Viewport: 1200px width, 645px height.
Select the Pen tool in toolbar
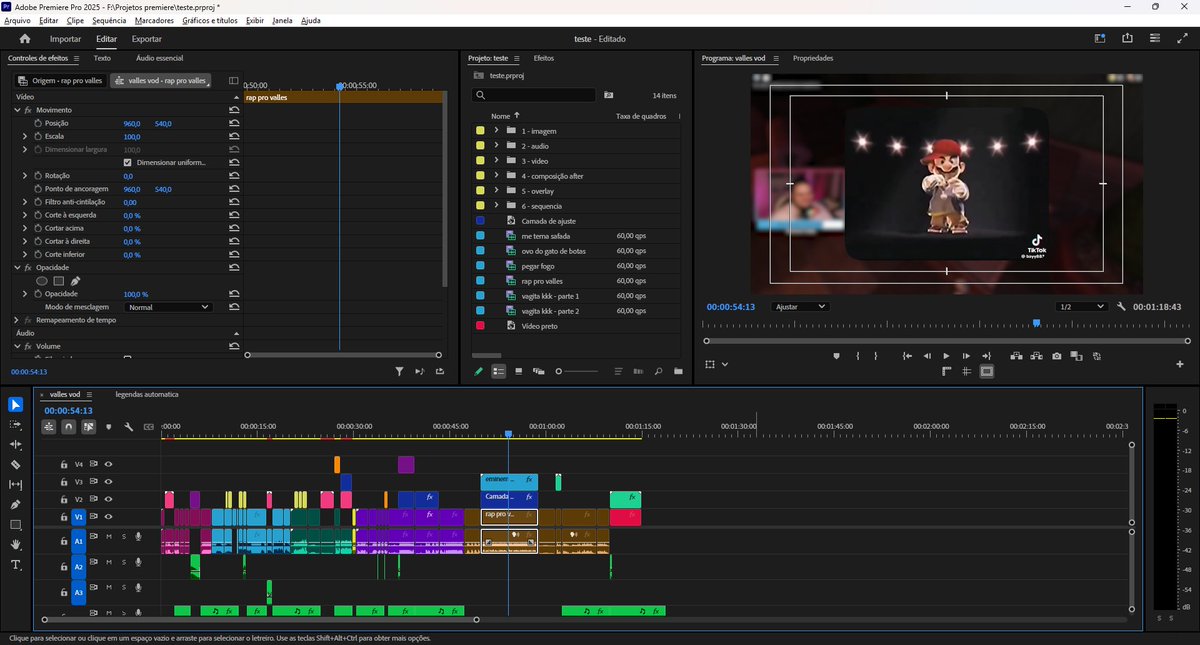(x=16, y=505)
